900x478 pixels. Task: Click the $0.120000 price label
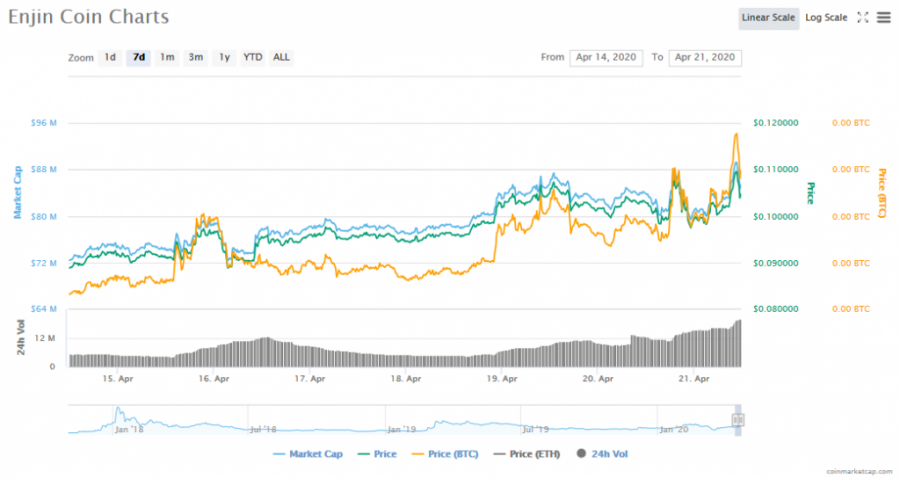point(775,123)
